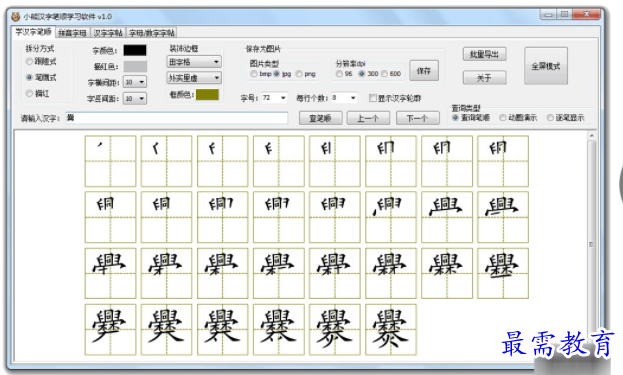Click the scrollbar up arrow of stroke panel
Screen dimensions: 623x375
[x=591, y=136]
